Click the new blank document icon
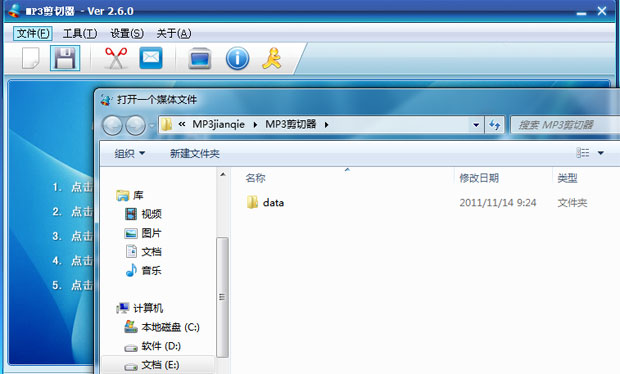 coord(31,58)
